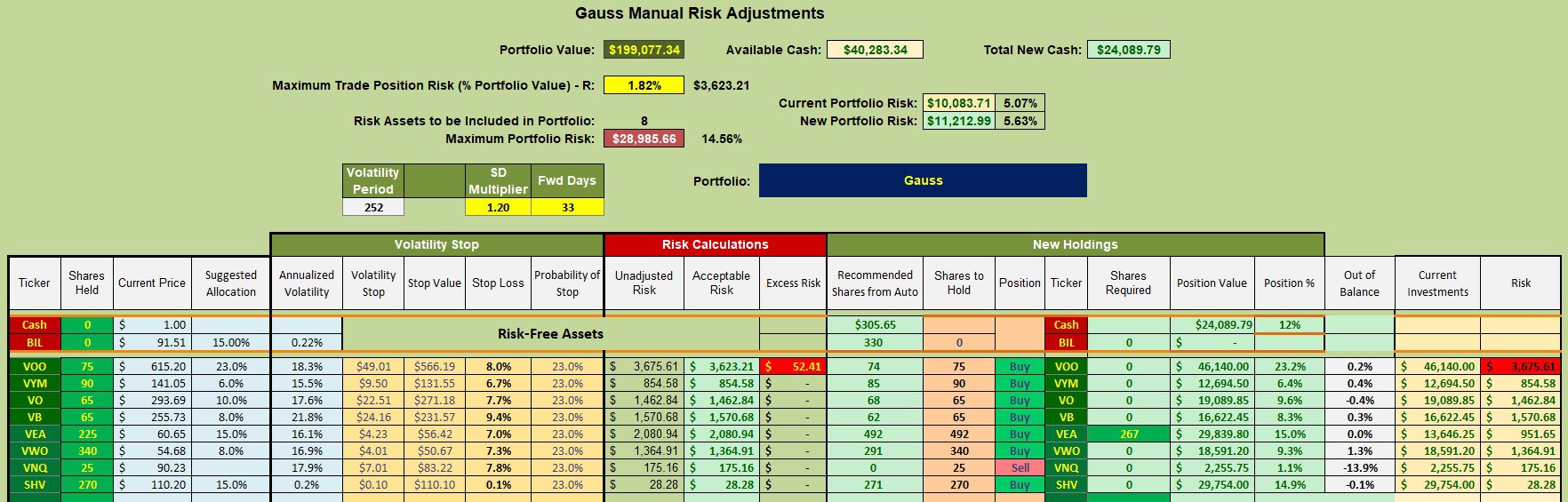Viewport: 1568px width, 502px height.
Task: Click the 1.82% maximum trade risk cell
Action: click(644, 85)
